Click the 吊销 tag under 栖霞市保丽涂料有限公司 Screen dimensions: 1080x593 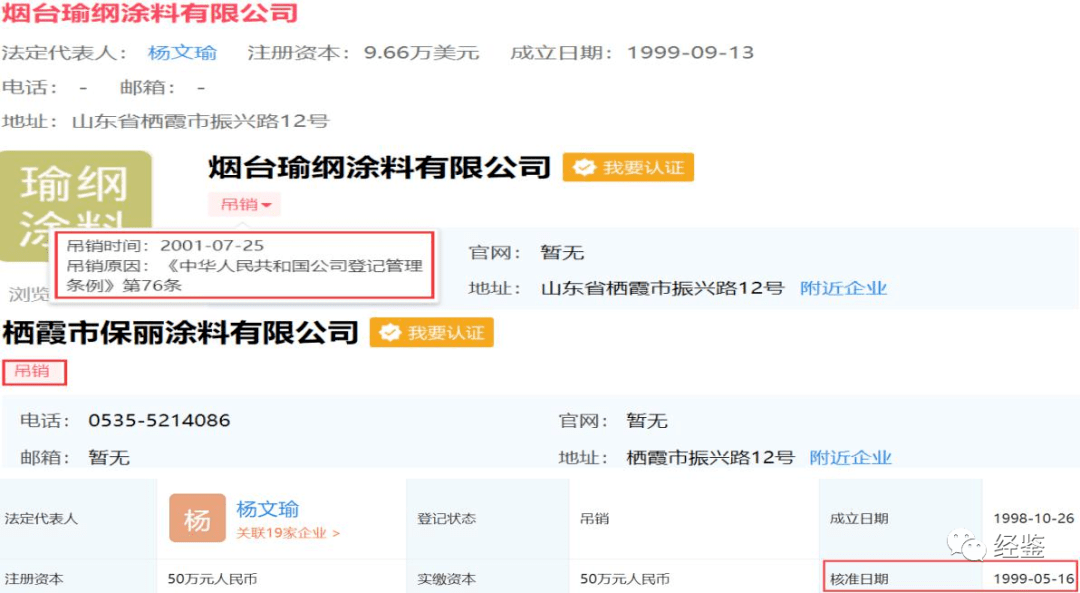33,372
